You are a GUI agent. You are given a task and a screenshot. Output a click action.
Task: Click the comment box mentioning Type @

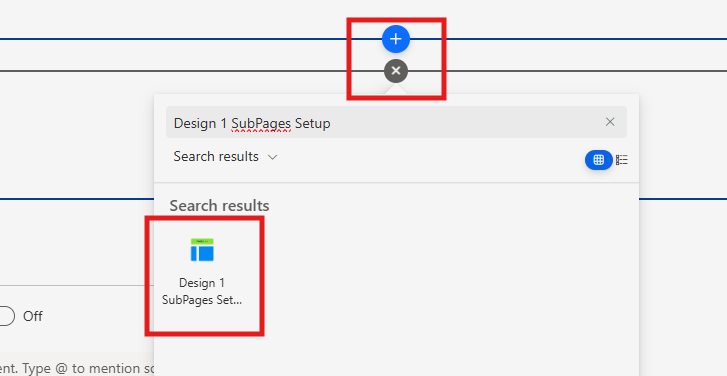tap(77, 369)
